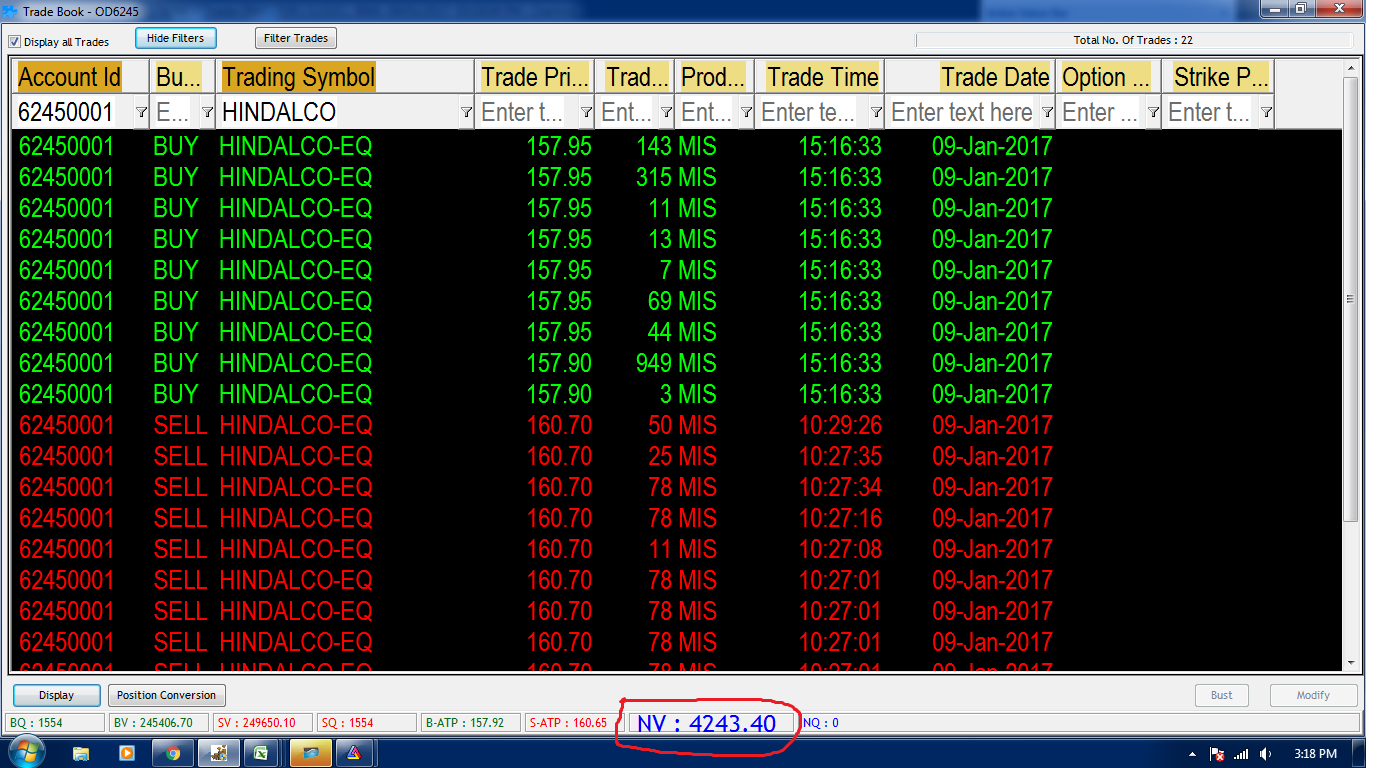1380x768 pixels.
Task: Sort by Strike Price column header
Action: (x=1220, y=77)
